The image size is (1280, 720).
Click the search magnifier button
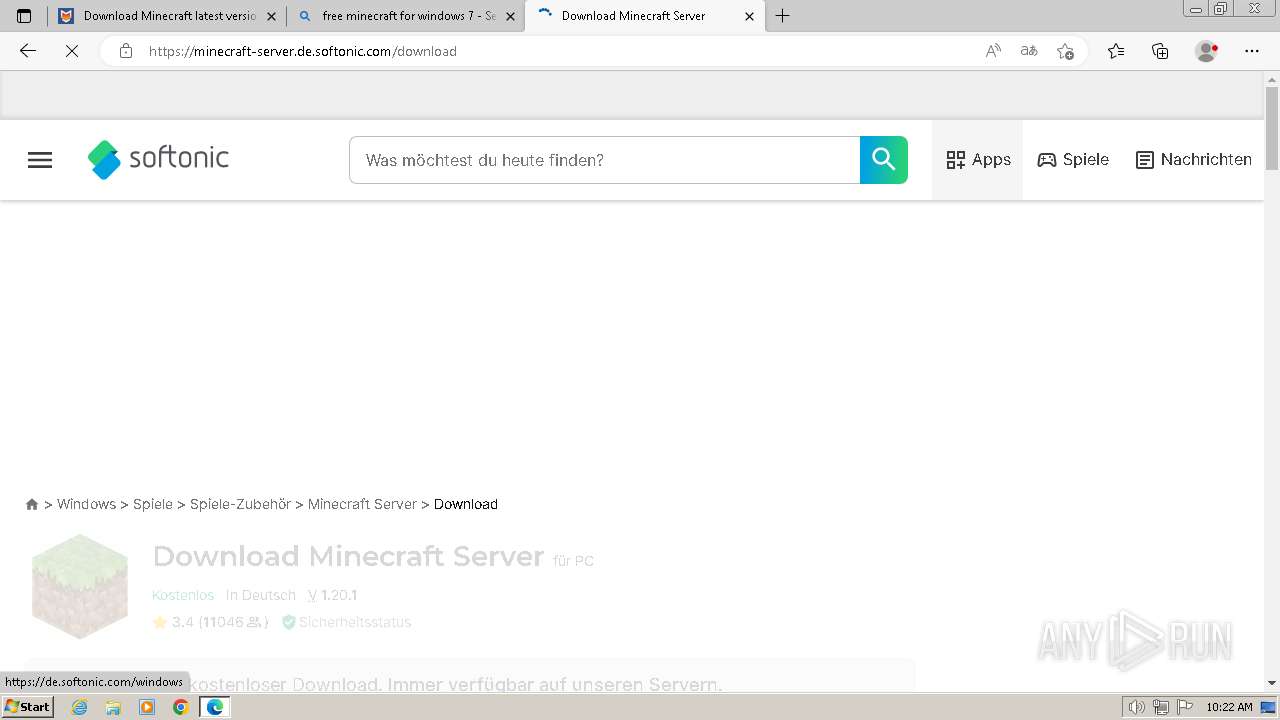coord(884,160)
